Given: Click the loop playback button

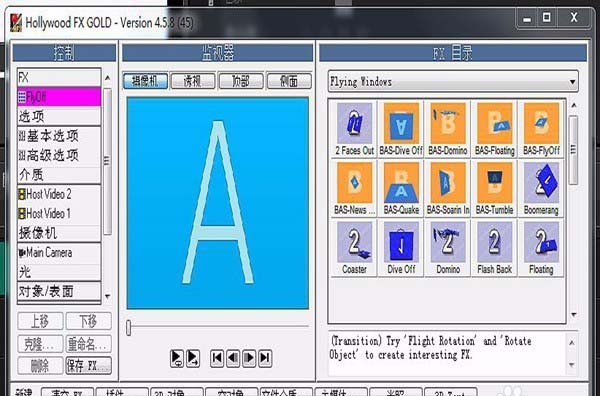Looking at the screenshot, I should pyautogui.click(x=177, y=358).
